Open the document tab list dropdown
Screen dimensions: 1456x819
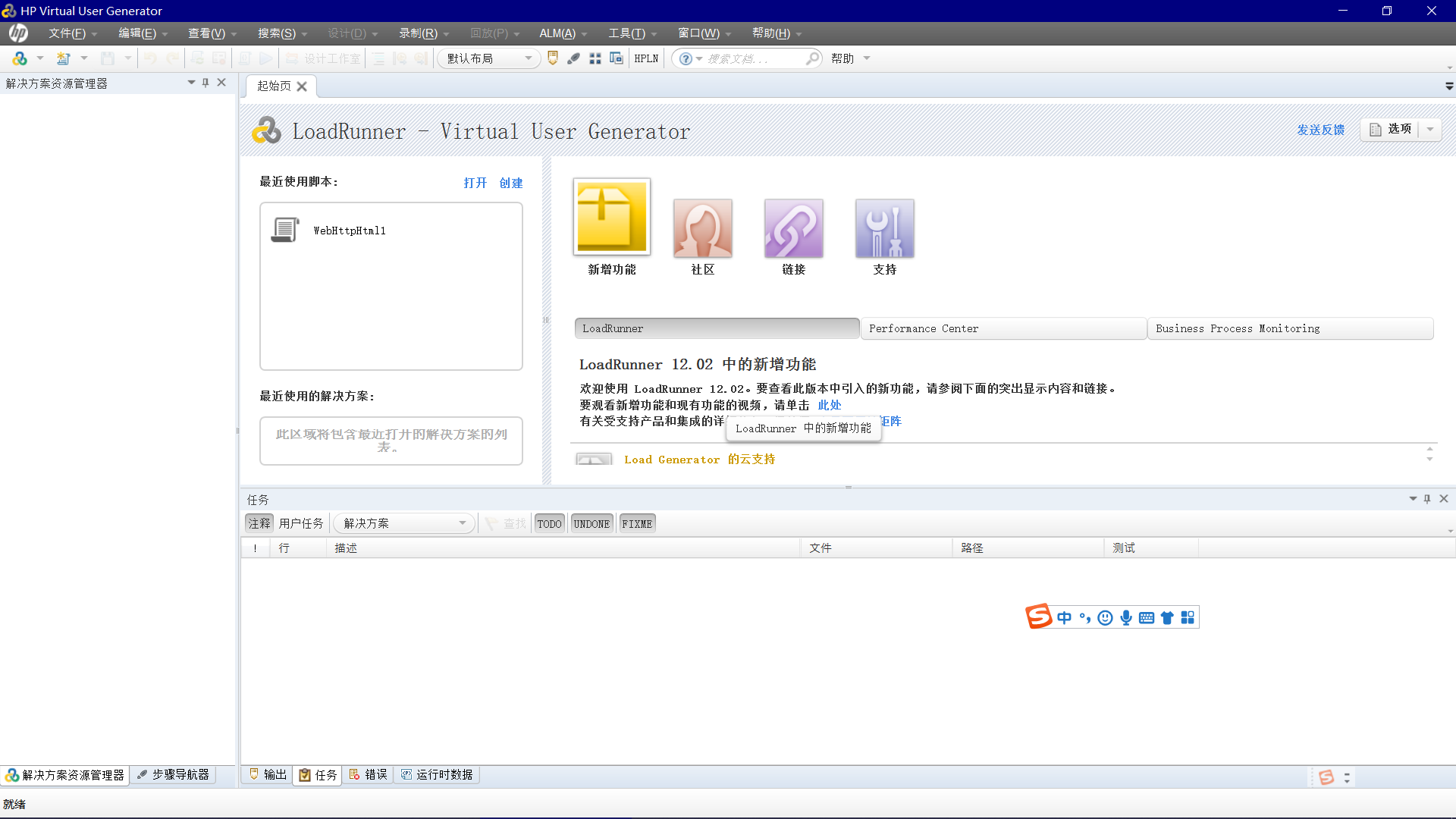pos(1449,86)
